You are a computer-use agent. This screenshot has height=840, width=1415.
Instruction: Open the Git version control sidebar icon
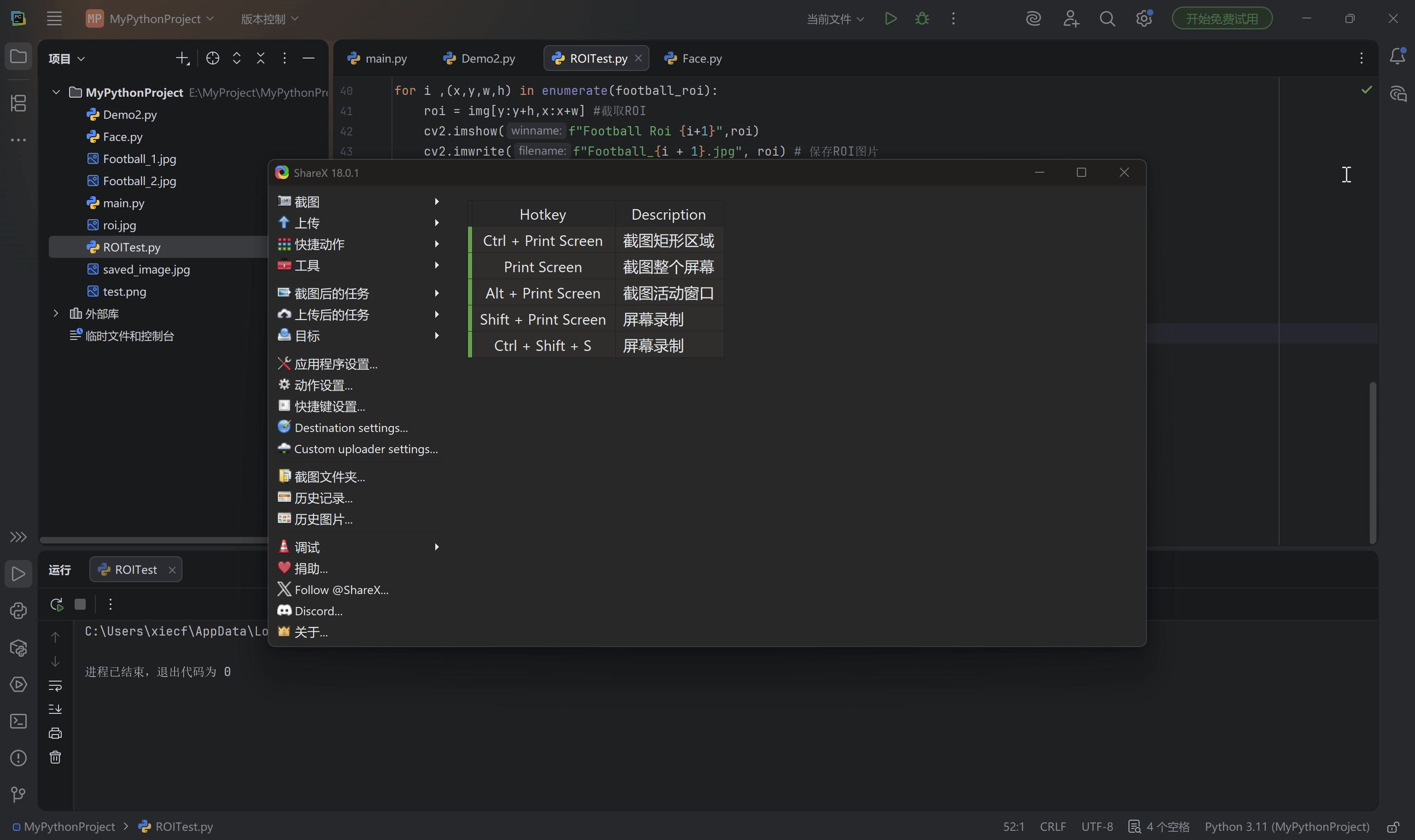[x=18, y=795]
